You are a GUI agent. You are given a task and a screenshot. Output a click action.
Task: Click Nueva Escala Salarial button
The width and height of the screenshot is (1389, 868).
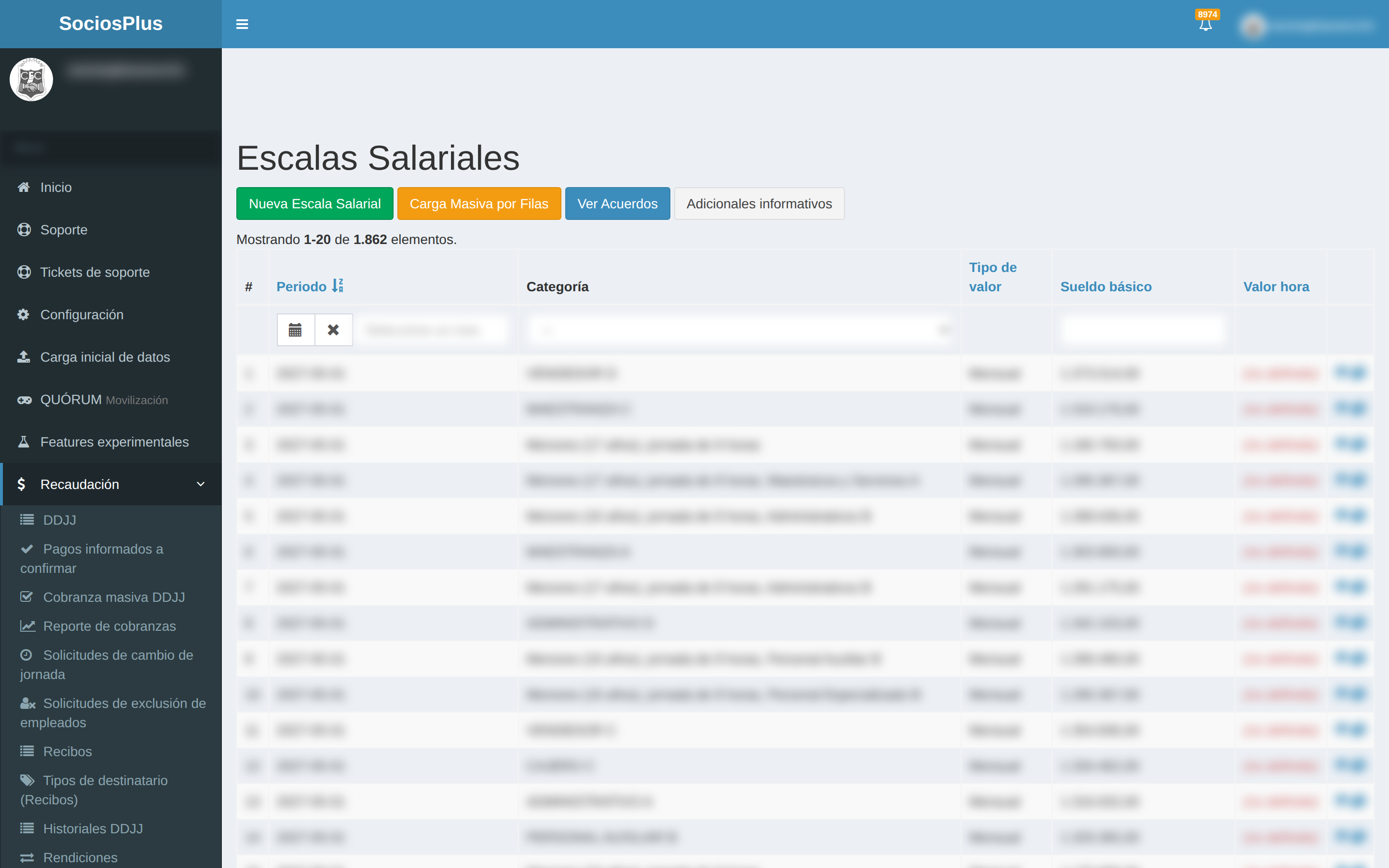tap(315, 203)
